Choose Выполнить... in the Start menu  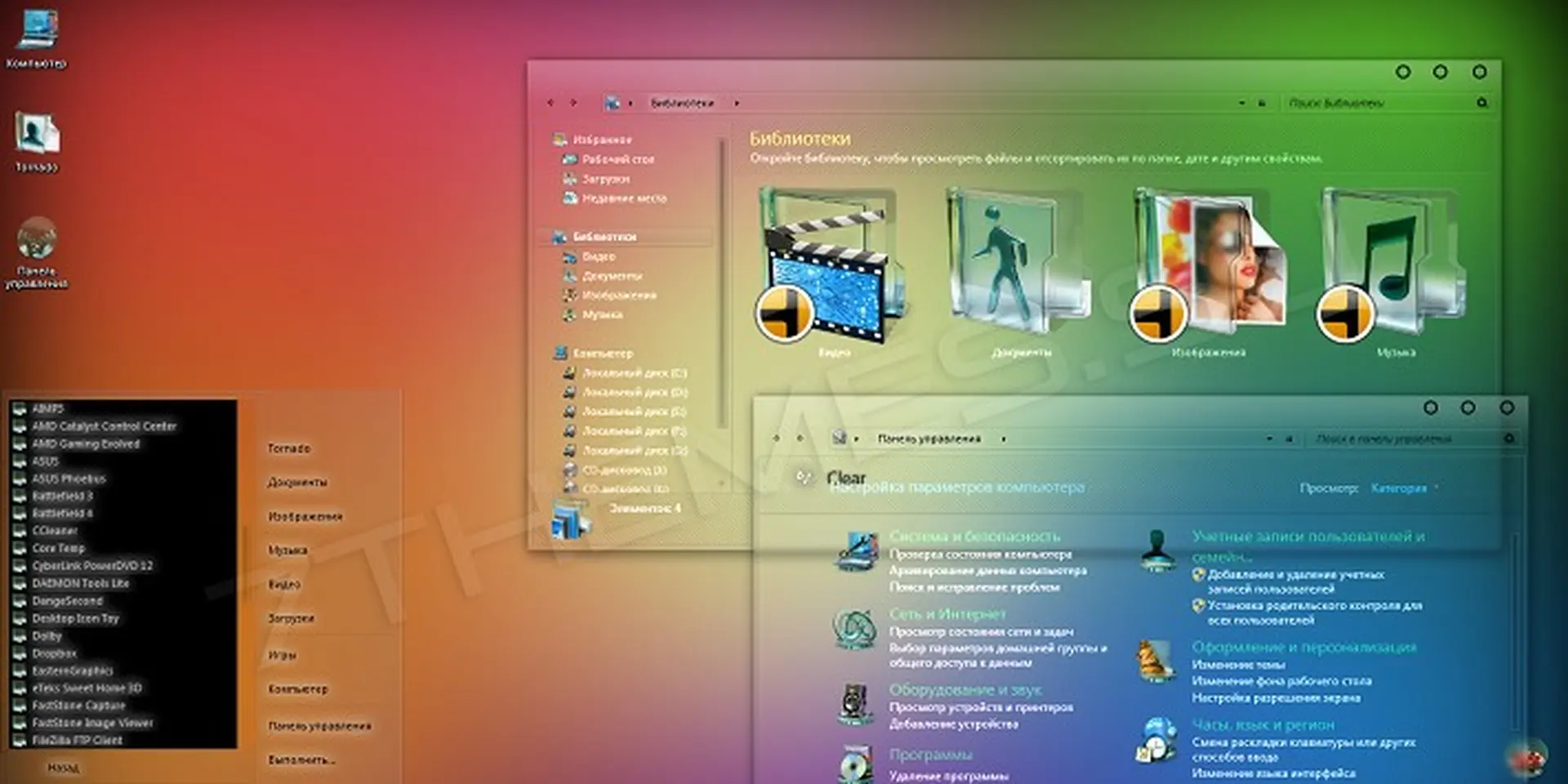(301, 759)
